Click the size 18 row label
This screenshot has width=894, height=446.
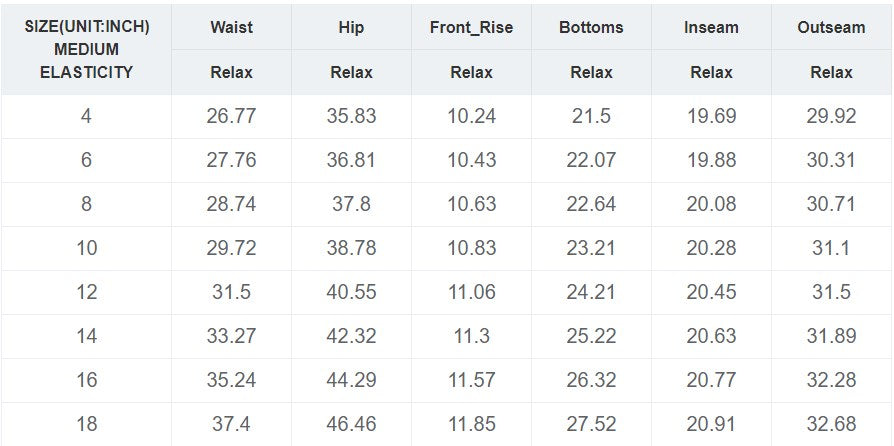(86, 424)
